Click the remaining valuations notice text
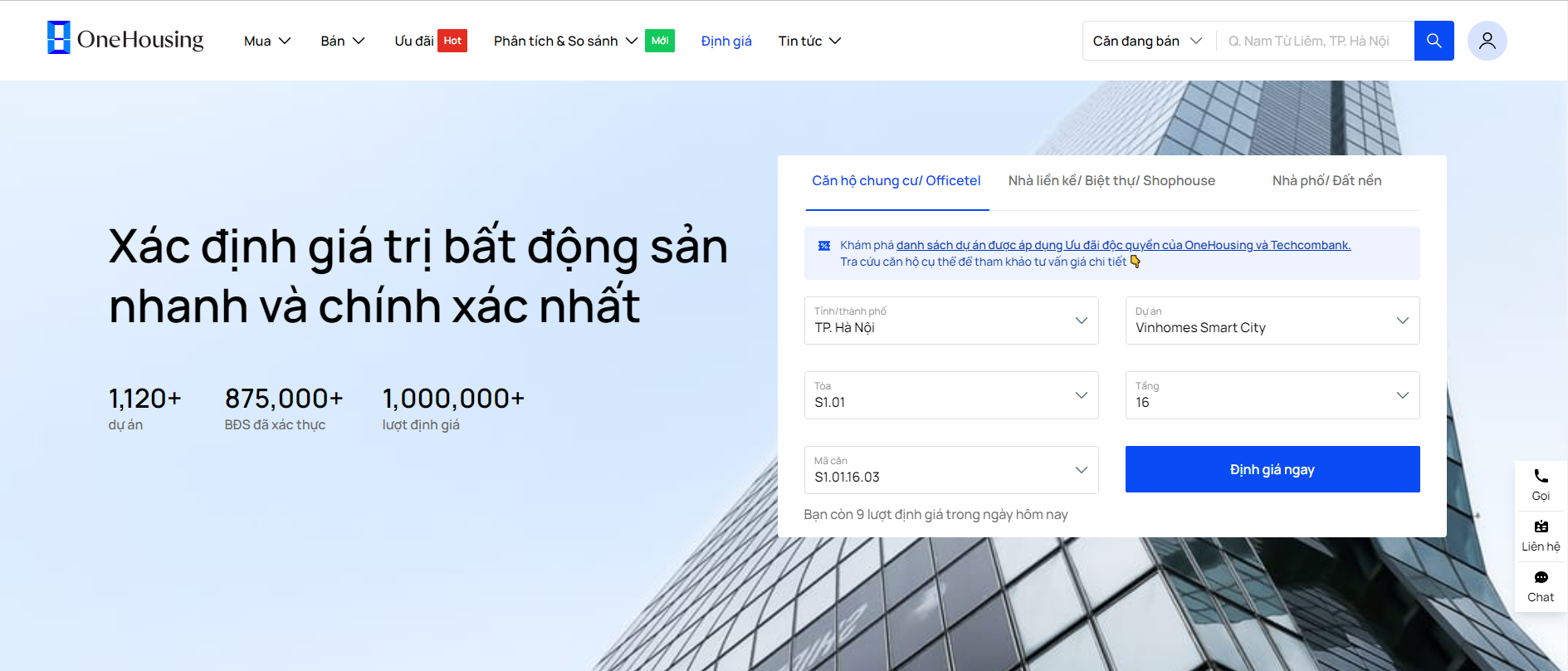 click(935, 515)
